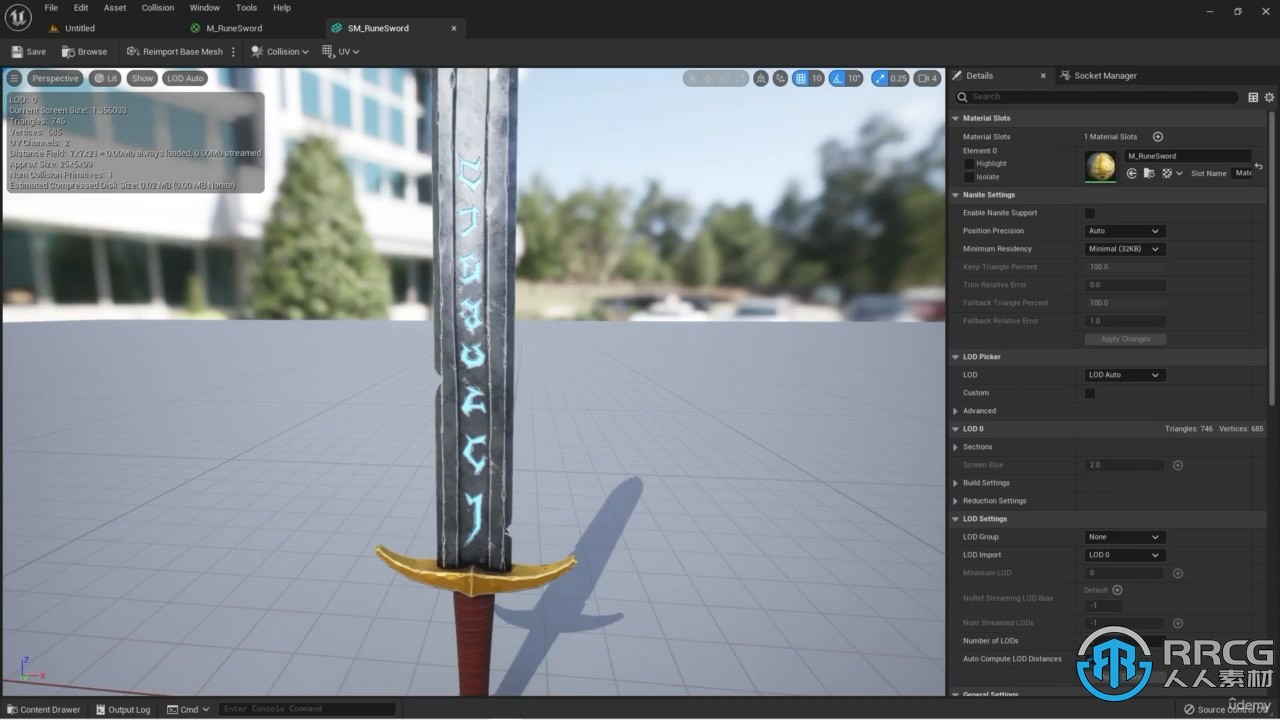The height and width of the screenshot is (720, 1280).
Task: Enable the Isolate checkbox
Action: [x=969, y=177]
